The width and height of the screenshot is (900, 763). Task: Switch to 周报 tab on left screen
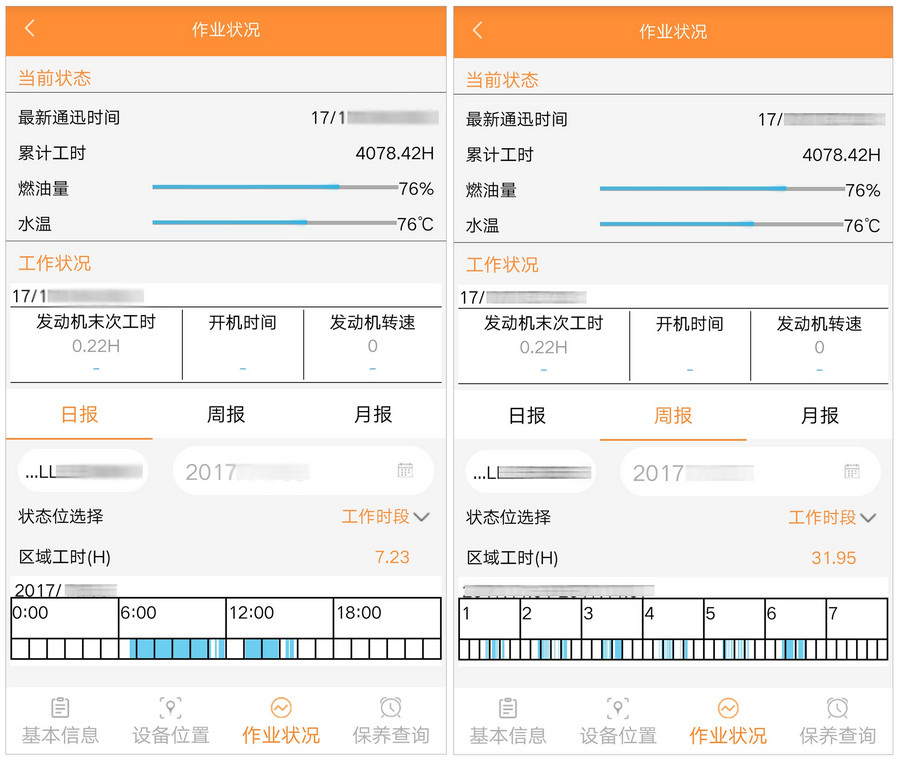[x=226, y=414]
